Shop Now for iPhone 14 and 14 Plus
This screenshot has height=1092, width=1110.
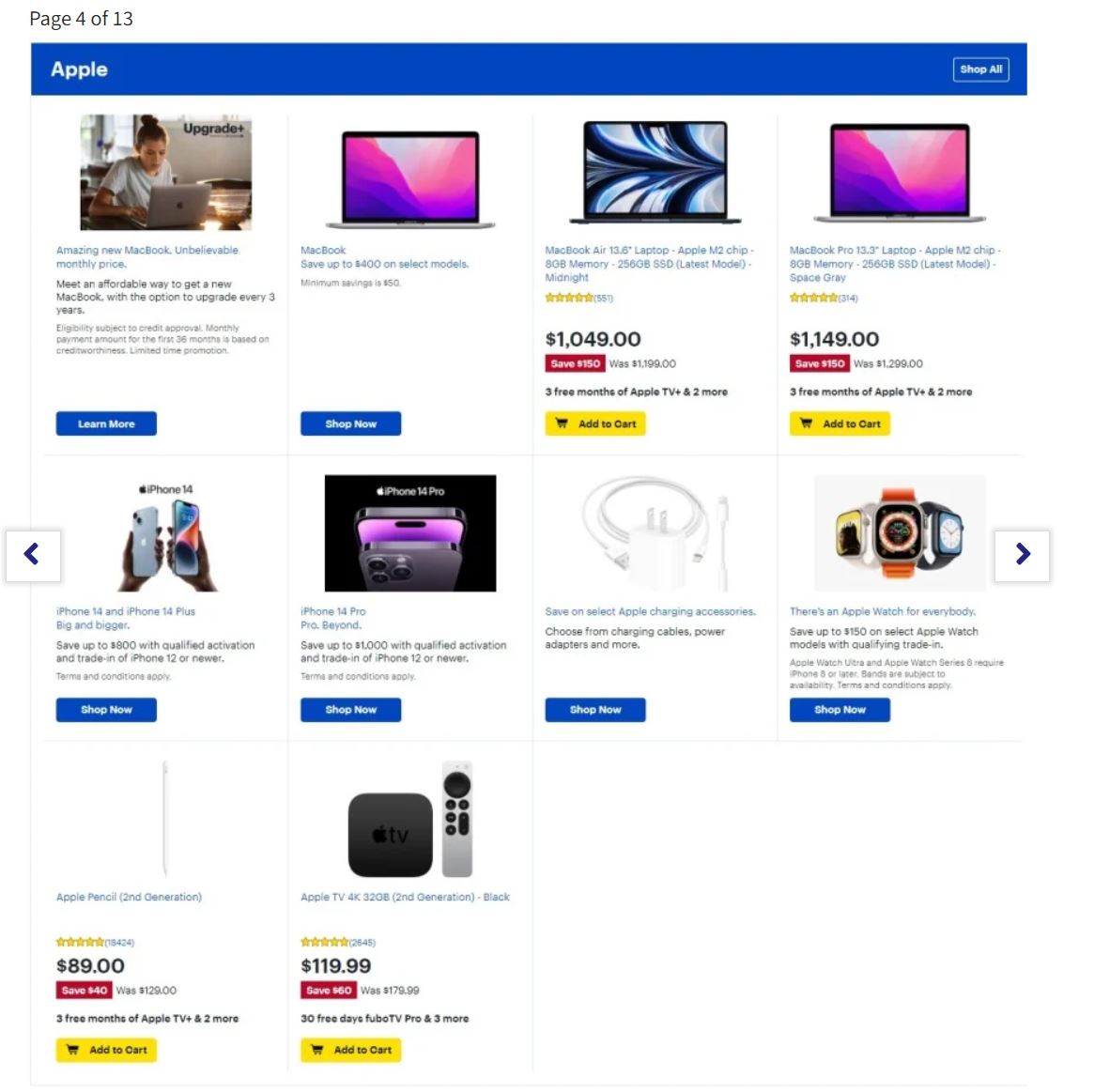coord(106,709)
